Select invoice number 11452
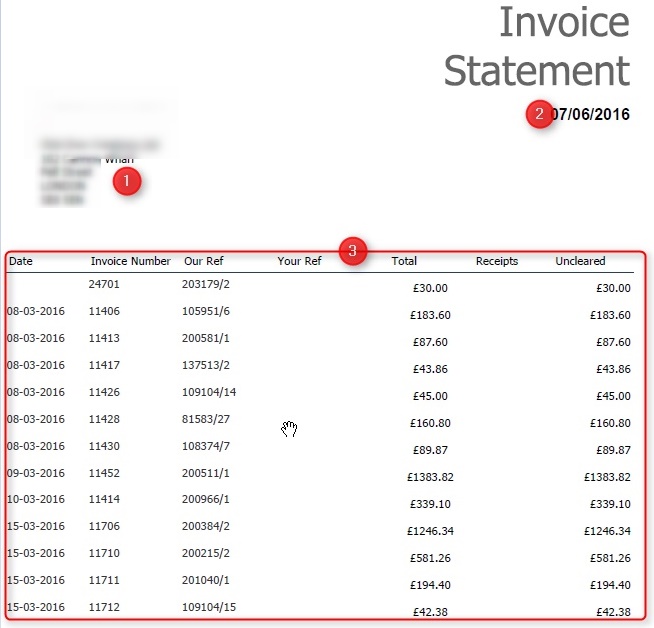The width and height of the screenshot is (654, 628). pyautogui.click(x=104, y=473)
